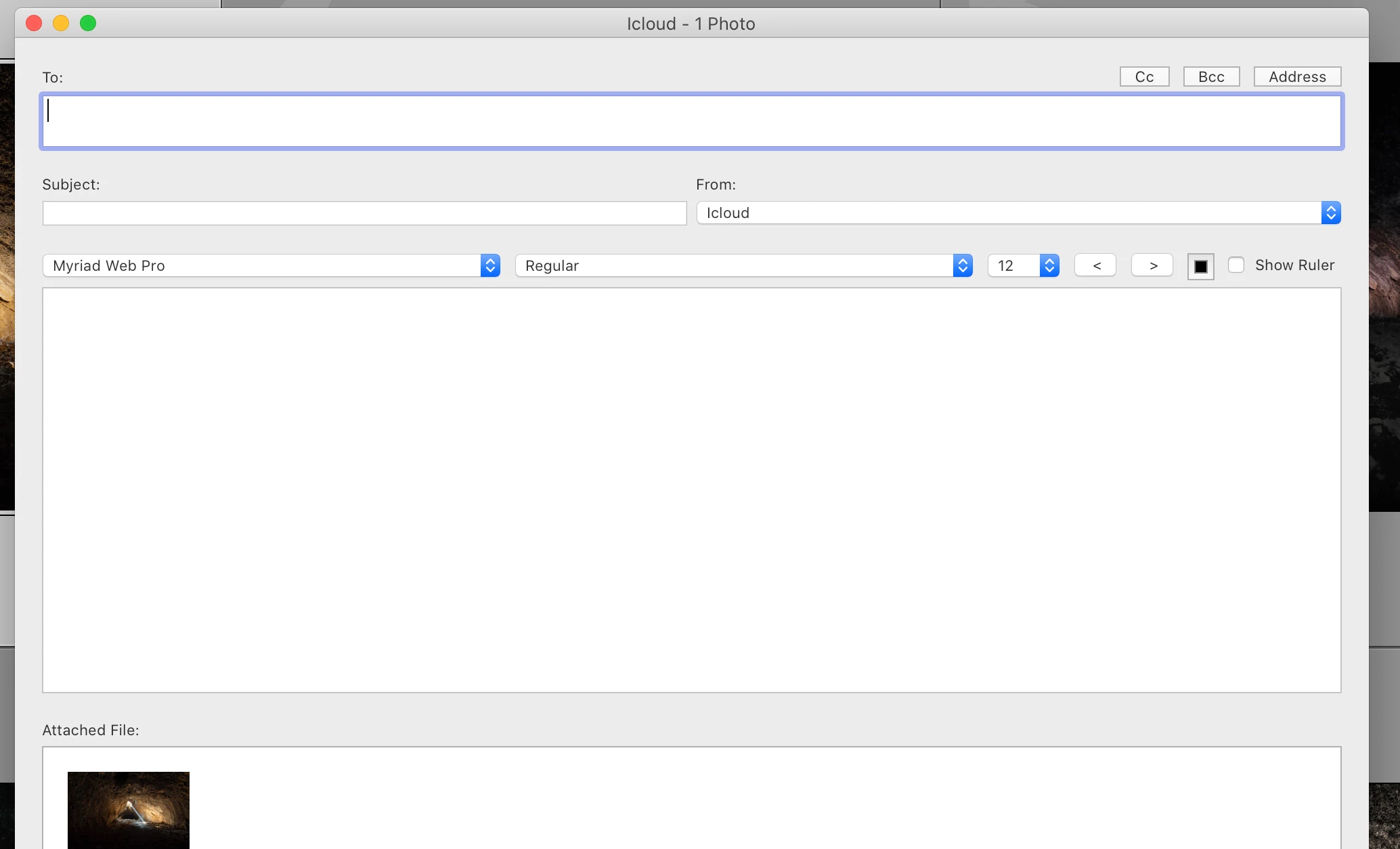Click in the message body area
Viewport: 1400px width, 849px height.
(691, 489)
